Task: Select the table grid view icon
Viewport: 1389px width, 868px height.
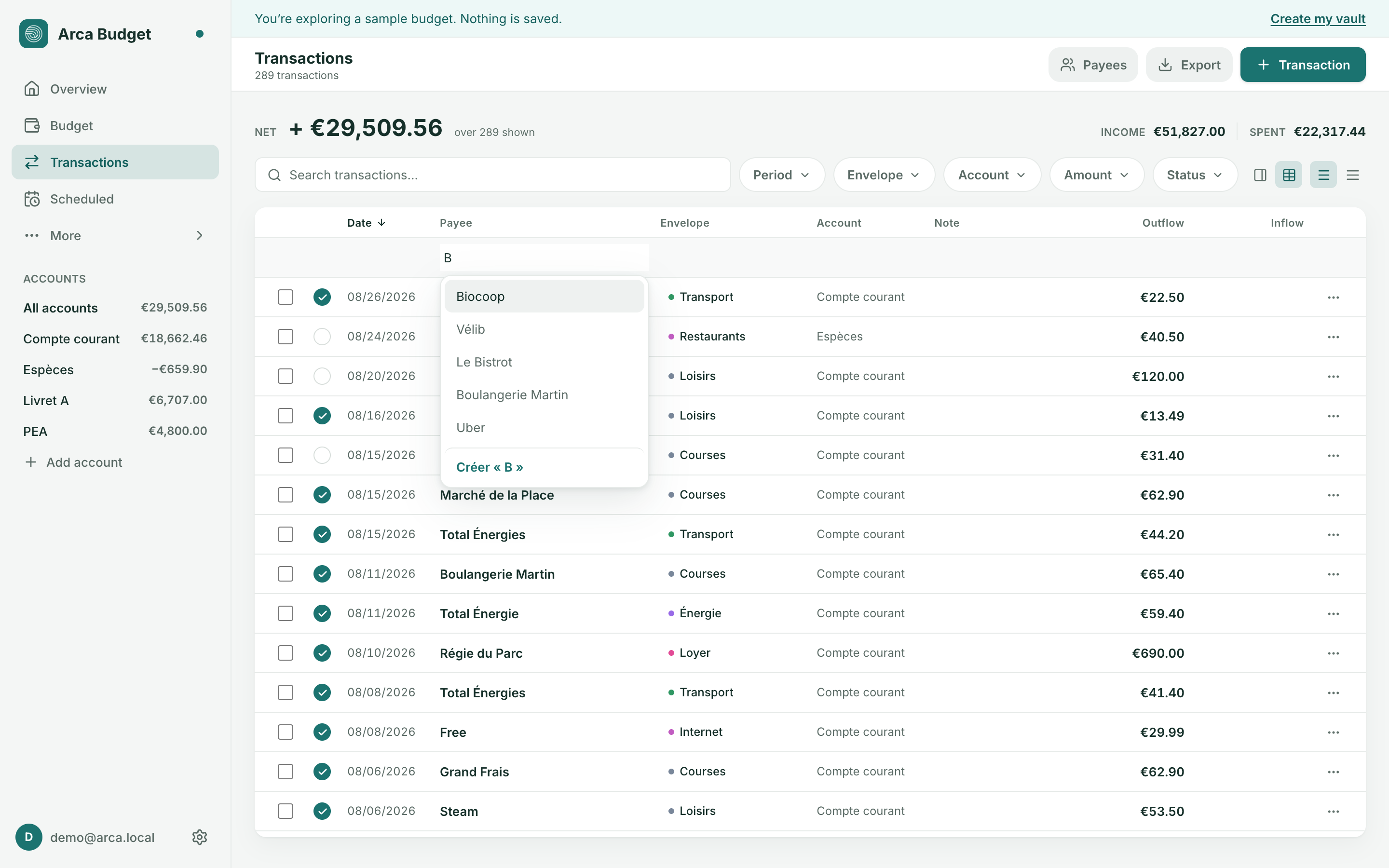Action: [1289, 175]
